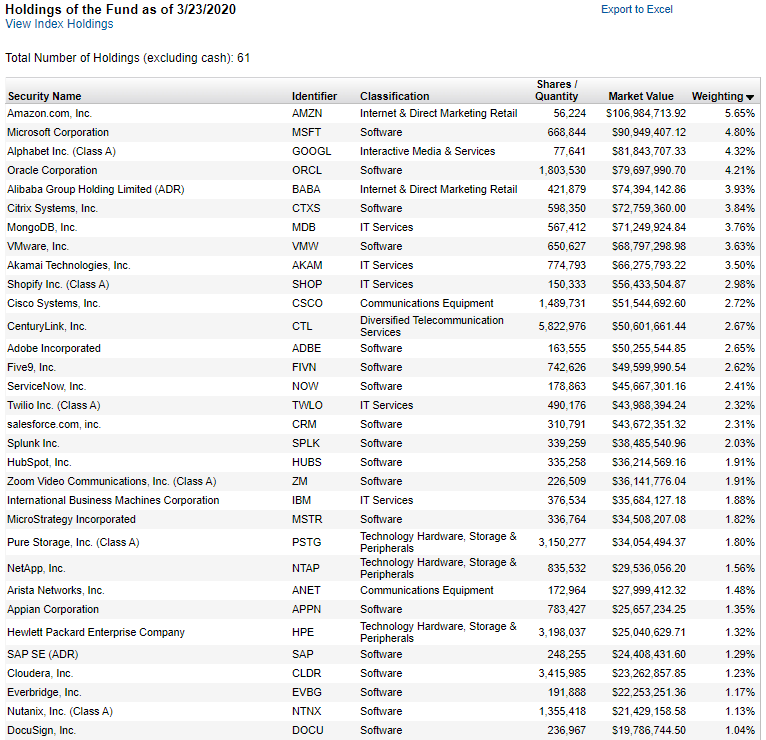Image resolution: width=766 pixels, height=740 pixels.
Task: Click DocuSign weighting value 1.04%
Action: (x=740, y=731)
